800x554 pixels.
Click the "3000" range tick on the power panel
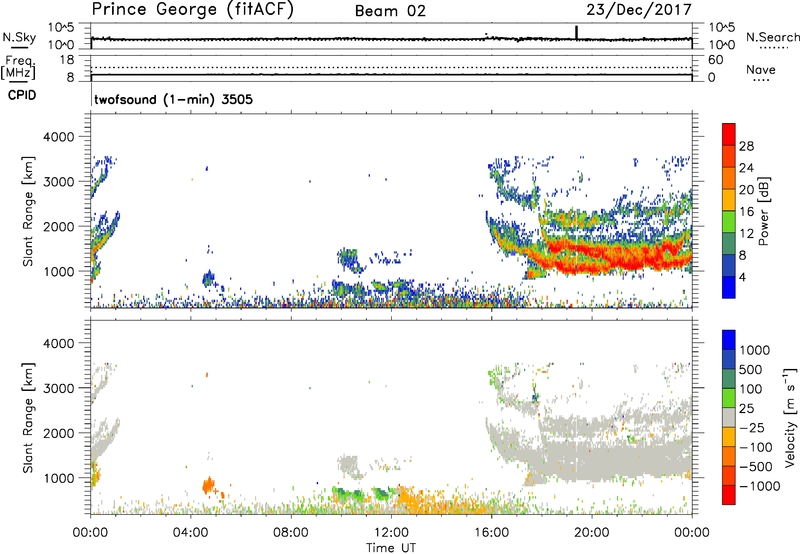(59, 182)
